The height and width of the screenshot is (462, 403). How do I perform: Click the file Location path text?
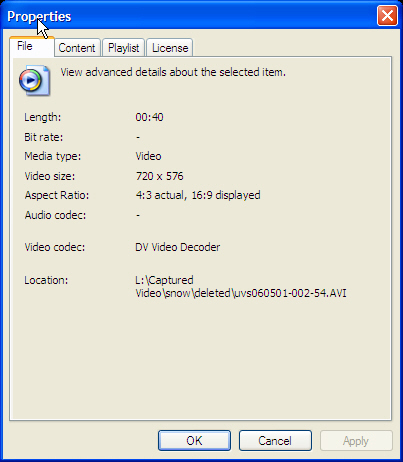[x=241, y=287]
